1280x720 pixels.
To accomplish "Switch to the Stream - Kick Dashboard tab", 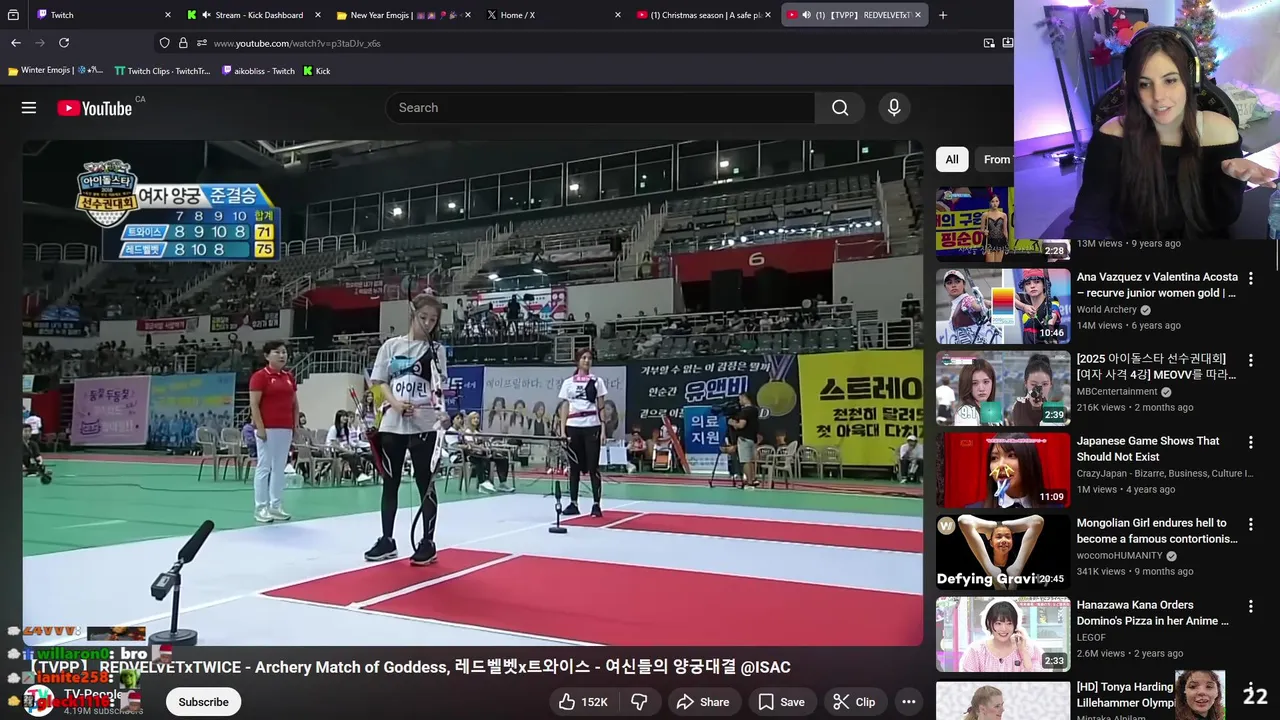I will pos(253,15).
